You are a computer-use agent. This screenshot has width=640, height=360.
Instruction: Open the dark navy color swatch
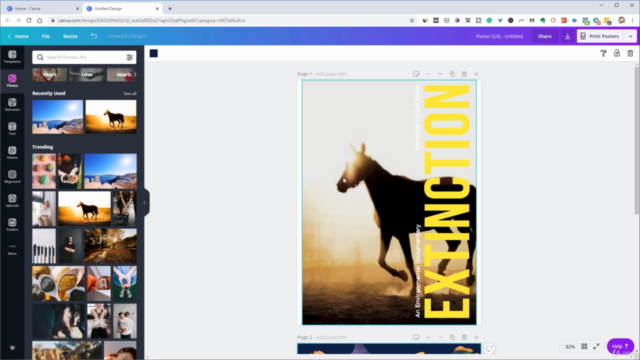coord(153,53)
